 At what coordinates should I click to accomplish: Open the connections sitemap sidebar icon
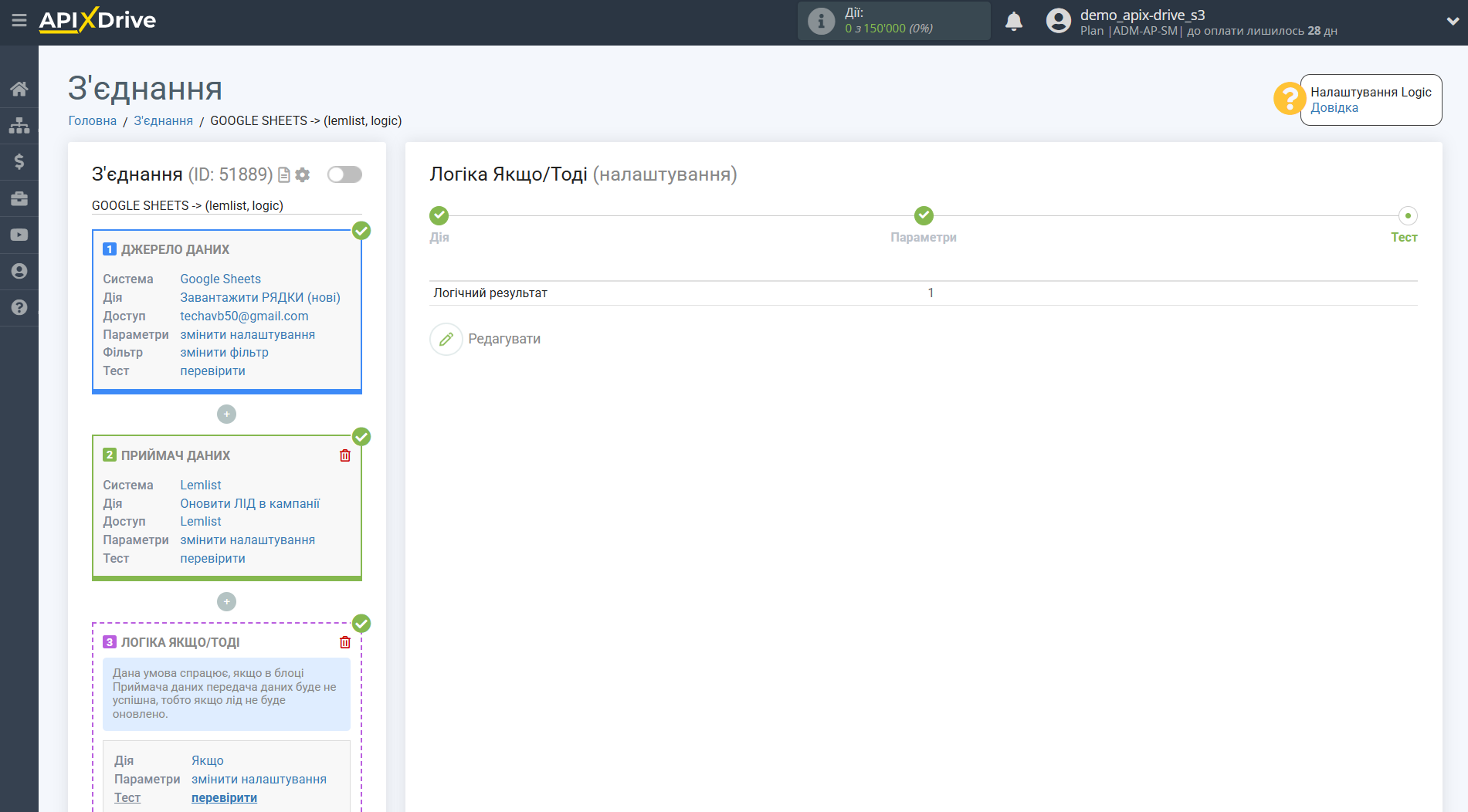pyautogui.click(x=19, y=125)
